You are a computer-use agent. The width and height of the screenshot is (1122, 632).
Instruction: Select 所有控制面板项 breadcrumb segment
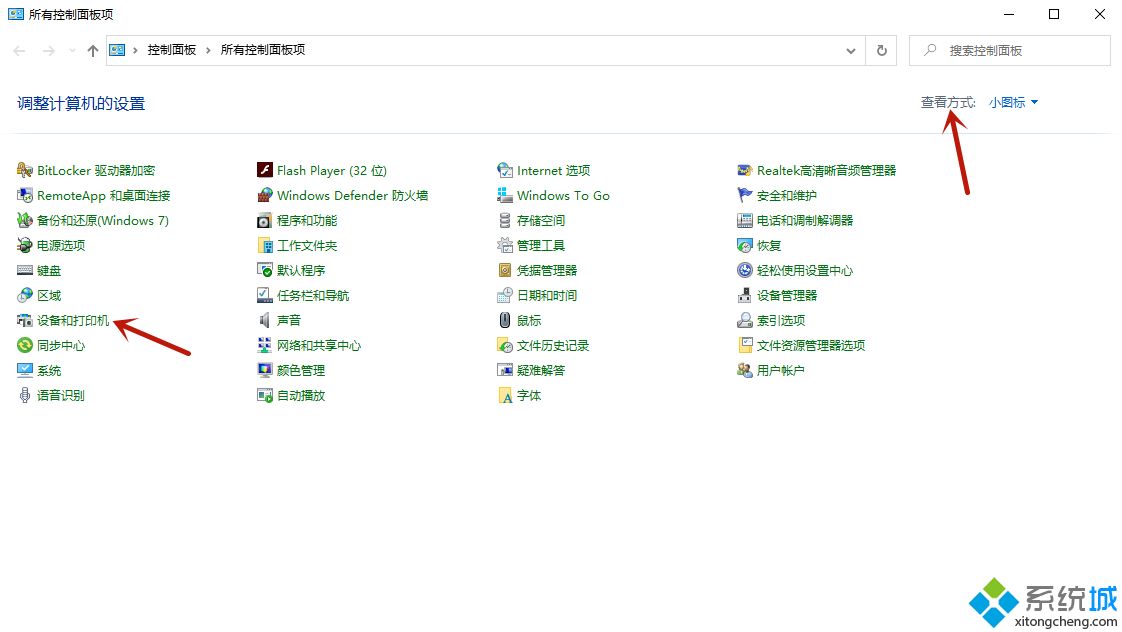click(x=263, y=50)
